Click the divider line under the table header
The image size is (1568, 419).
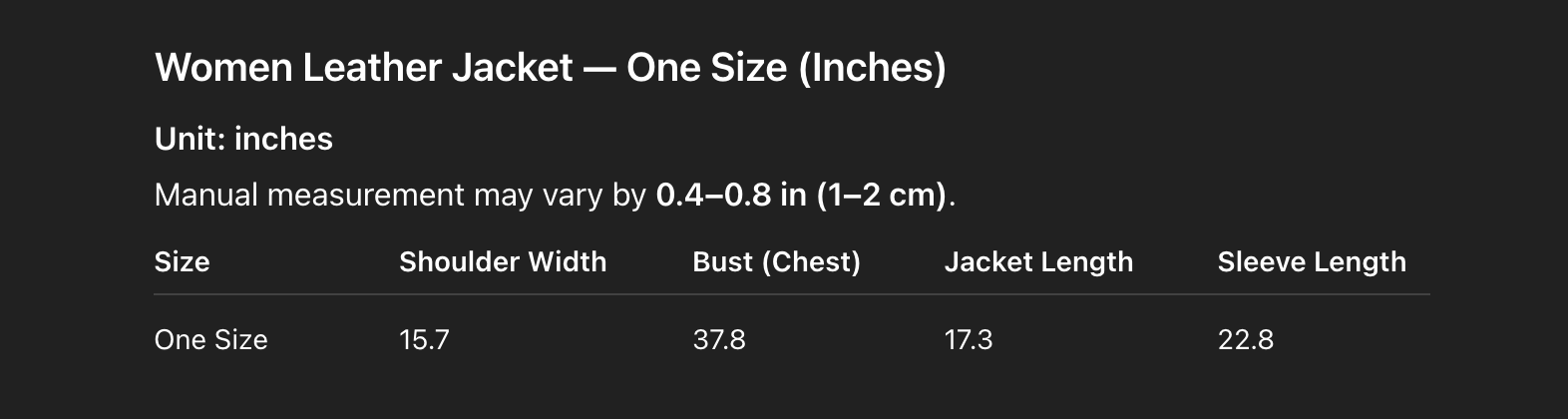[791, 295]
